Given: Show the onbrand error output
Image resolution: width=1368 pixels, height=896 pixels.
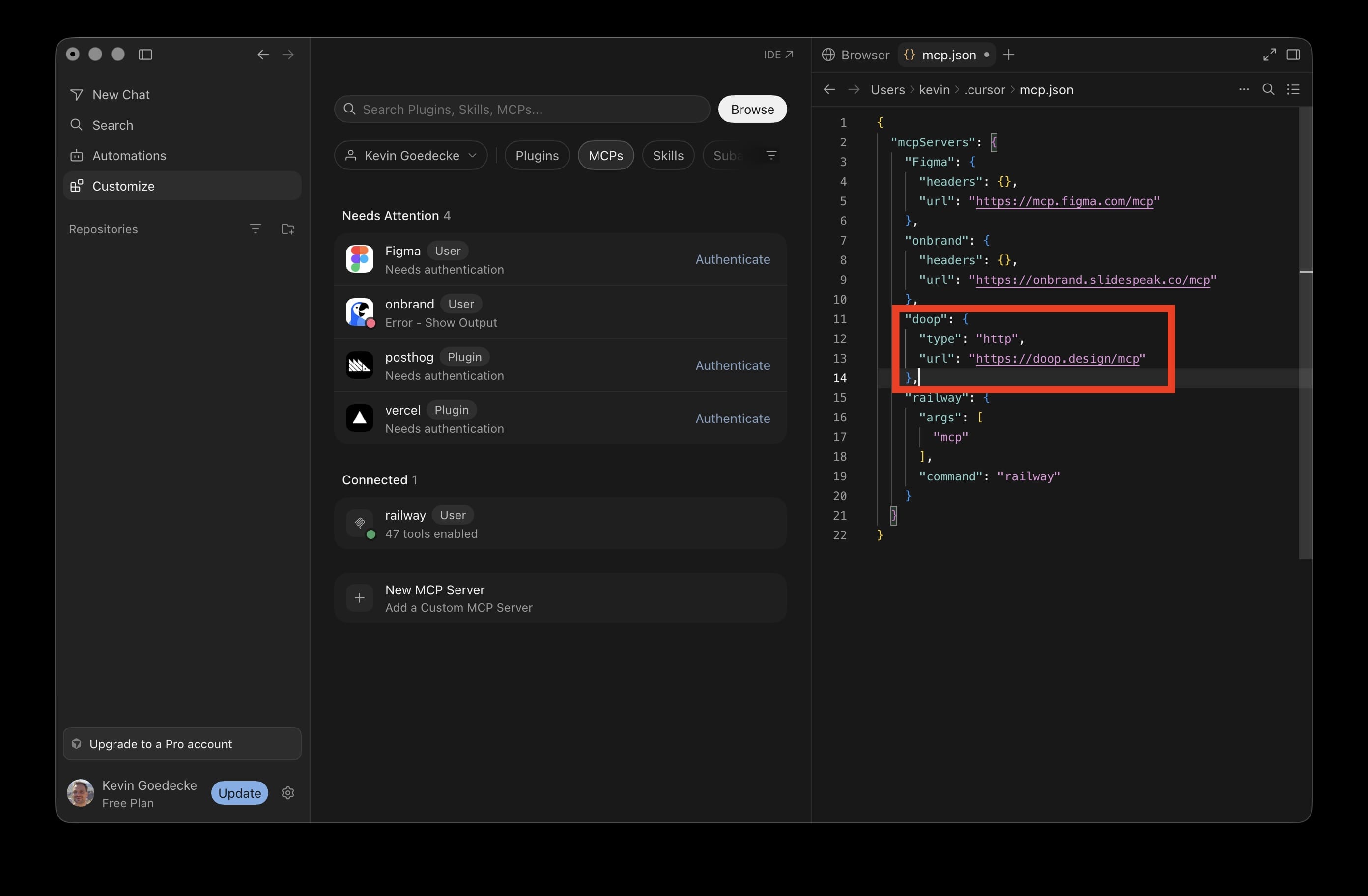Looking at the screenshot, I should 441,323.
